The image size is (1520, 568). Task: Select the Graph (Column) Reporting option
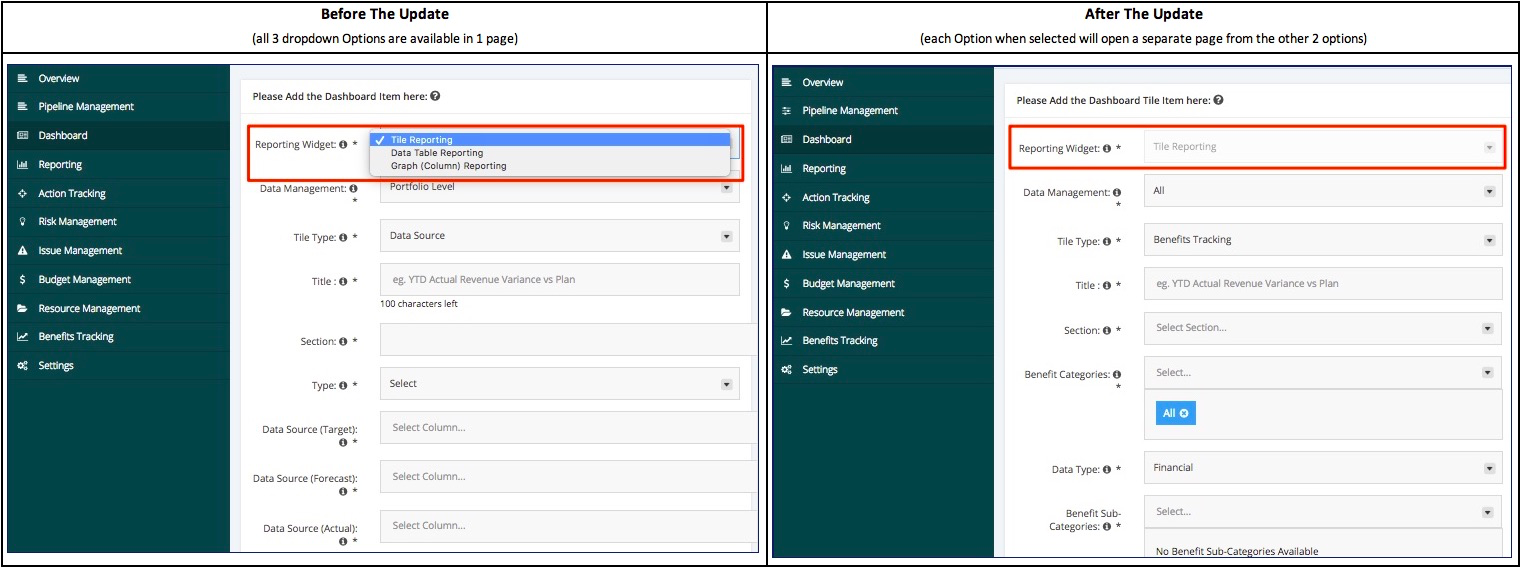(550, 166)
